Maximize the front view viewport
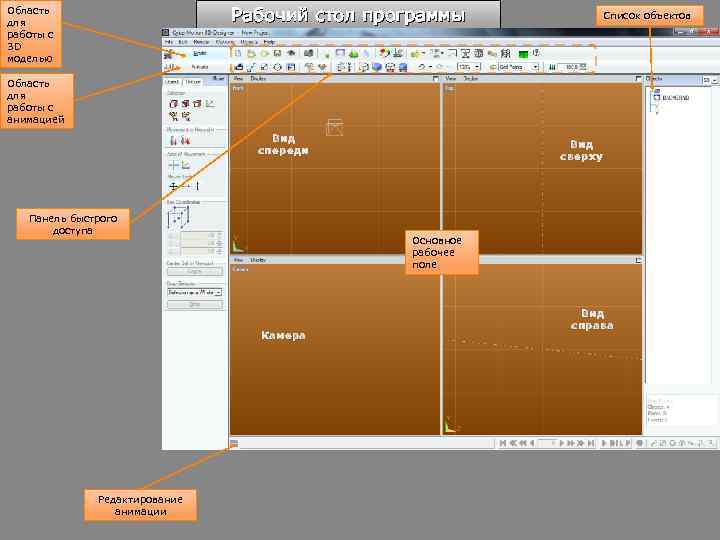Screen dimensions: 720x540 (435, 79)
